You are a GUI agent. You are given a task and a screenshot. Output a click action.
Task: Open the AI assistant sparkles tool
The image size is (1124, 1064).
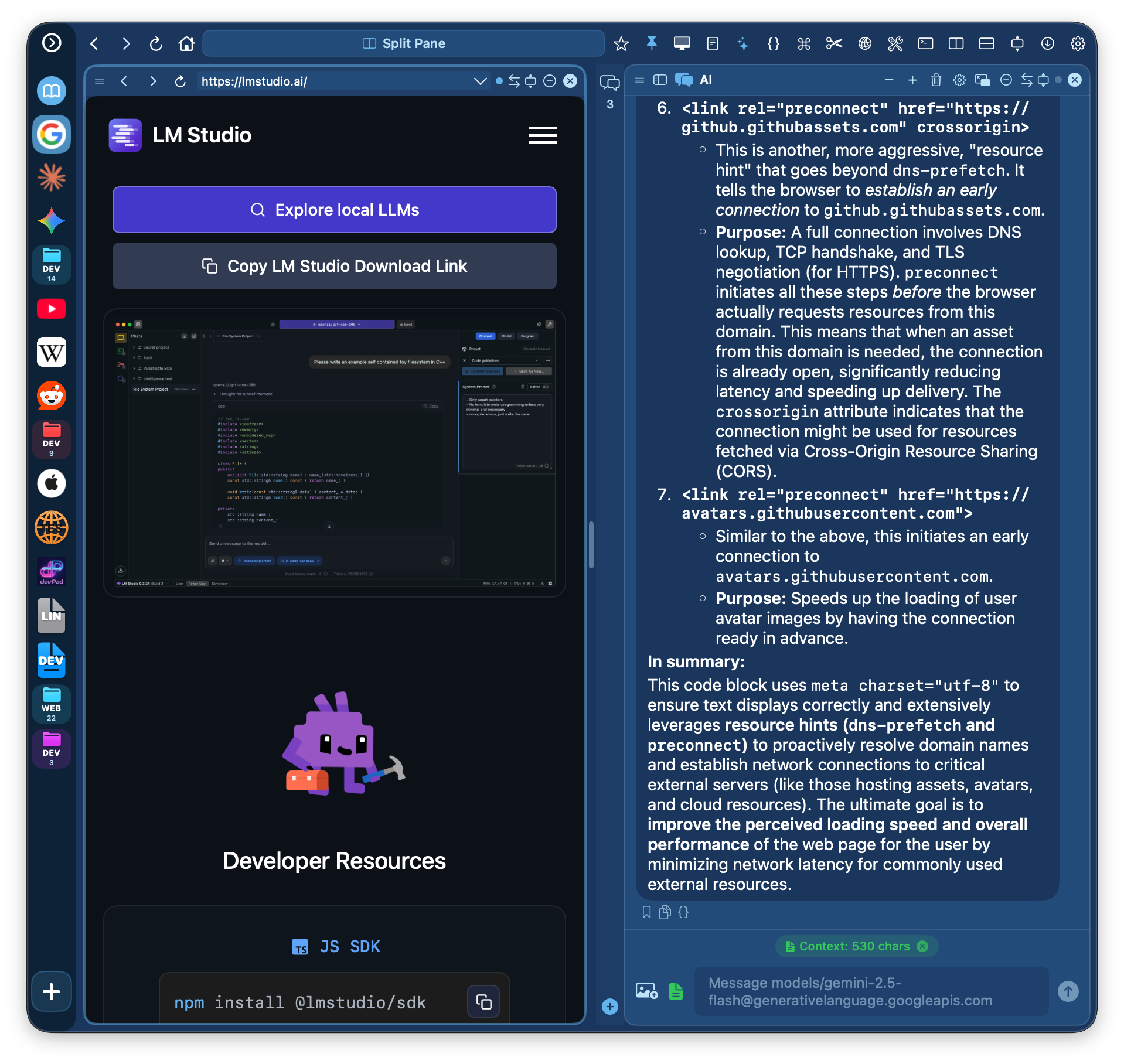click(743, 43)
